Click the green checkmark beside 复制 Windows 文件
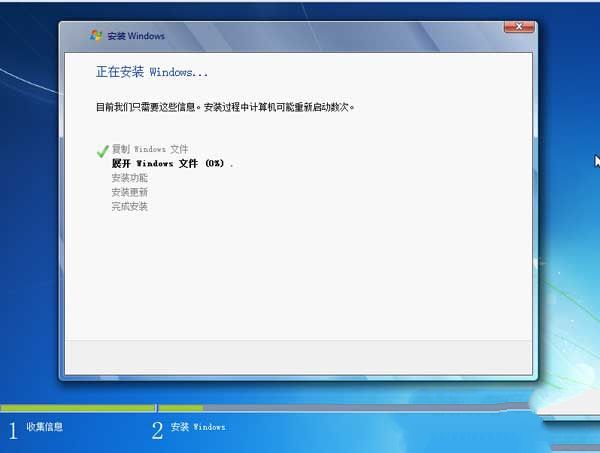 point(102,150)
